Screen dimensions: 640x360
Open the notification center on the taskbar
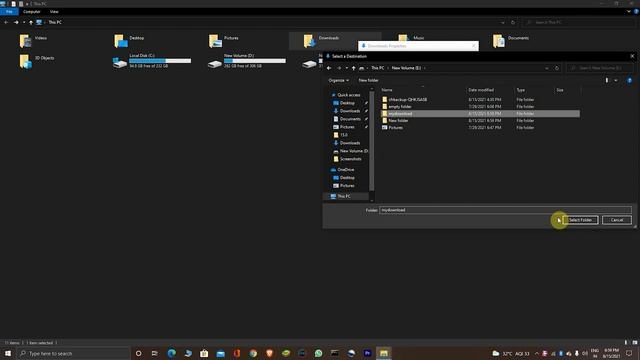click(629, 353)
